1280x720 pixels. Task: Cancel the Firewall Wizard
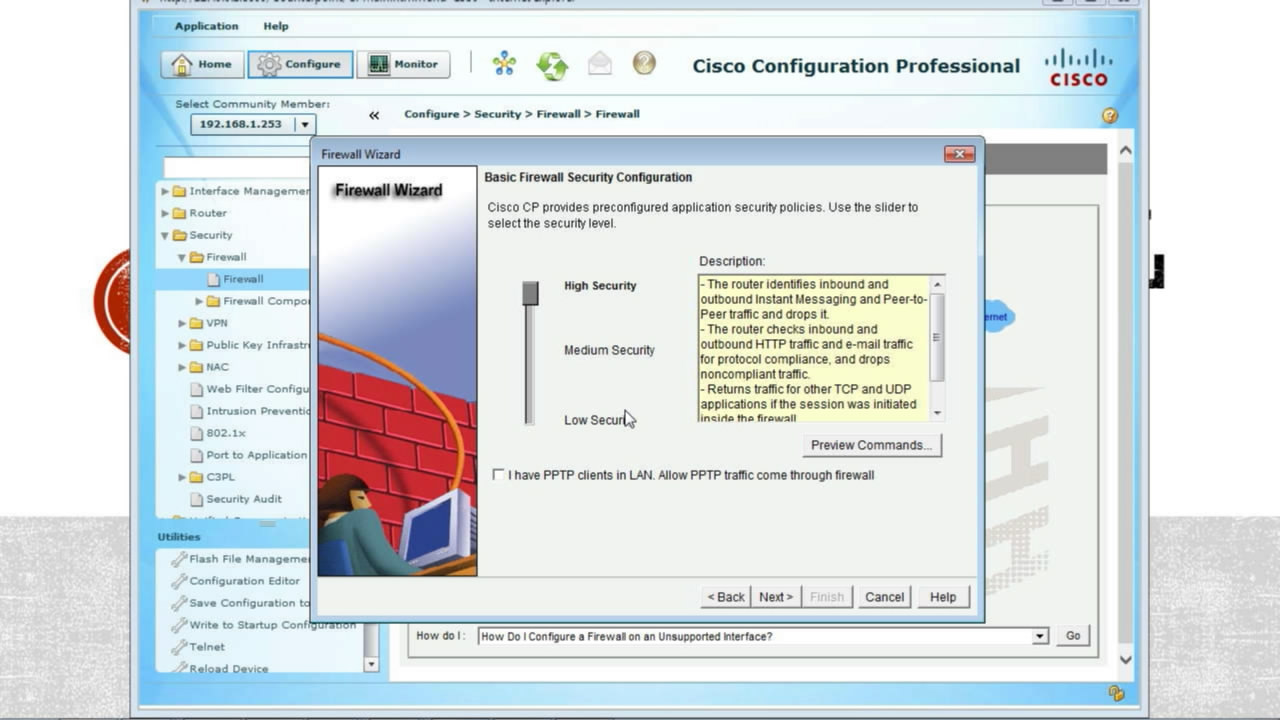click(x=884, y=597)
